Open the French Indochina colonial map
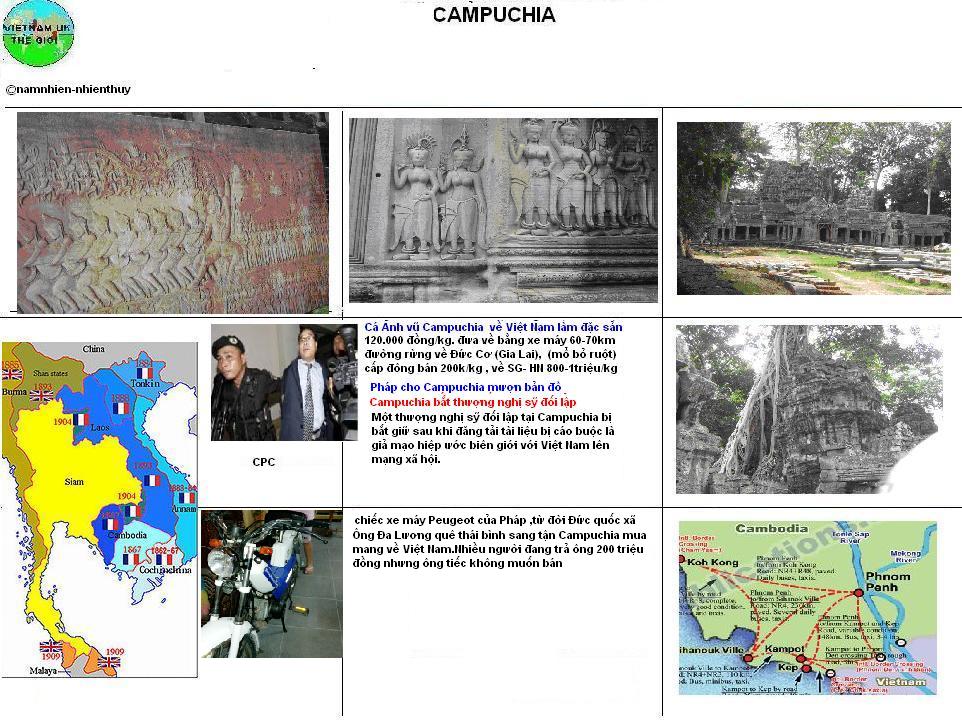Screen dimensions: 962x720 [100, 510]
